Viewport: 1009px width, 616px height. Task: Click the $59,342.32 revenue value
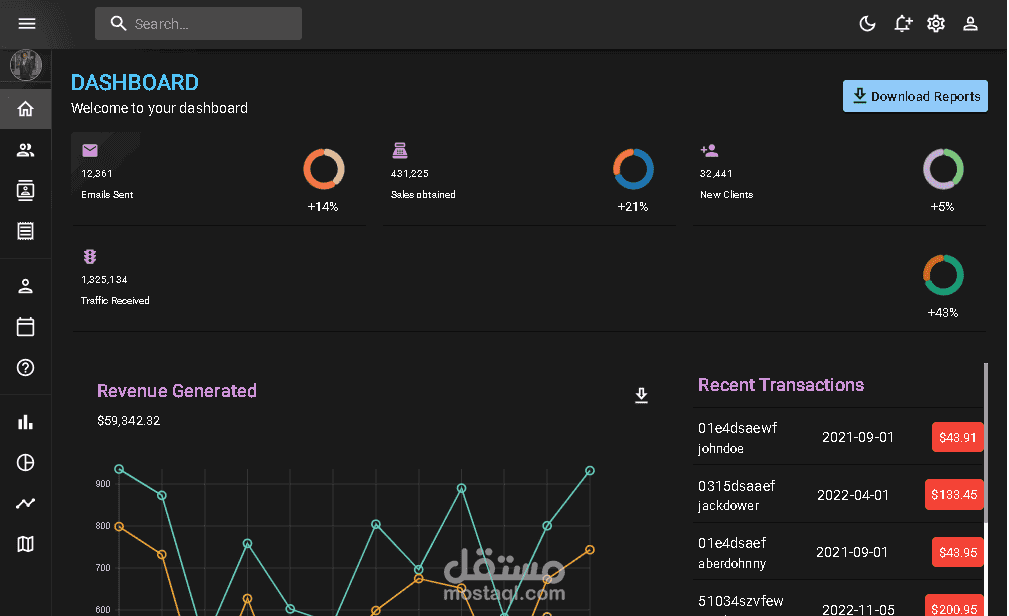click(x=129, y=421)
